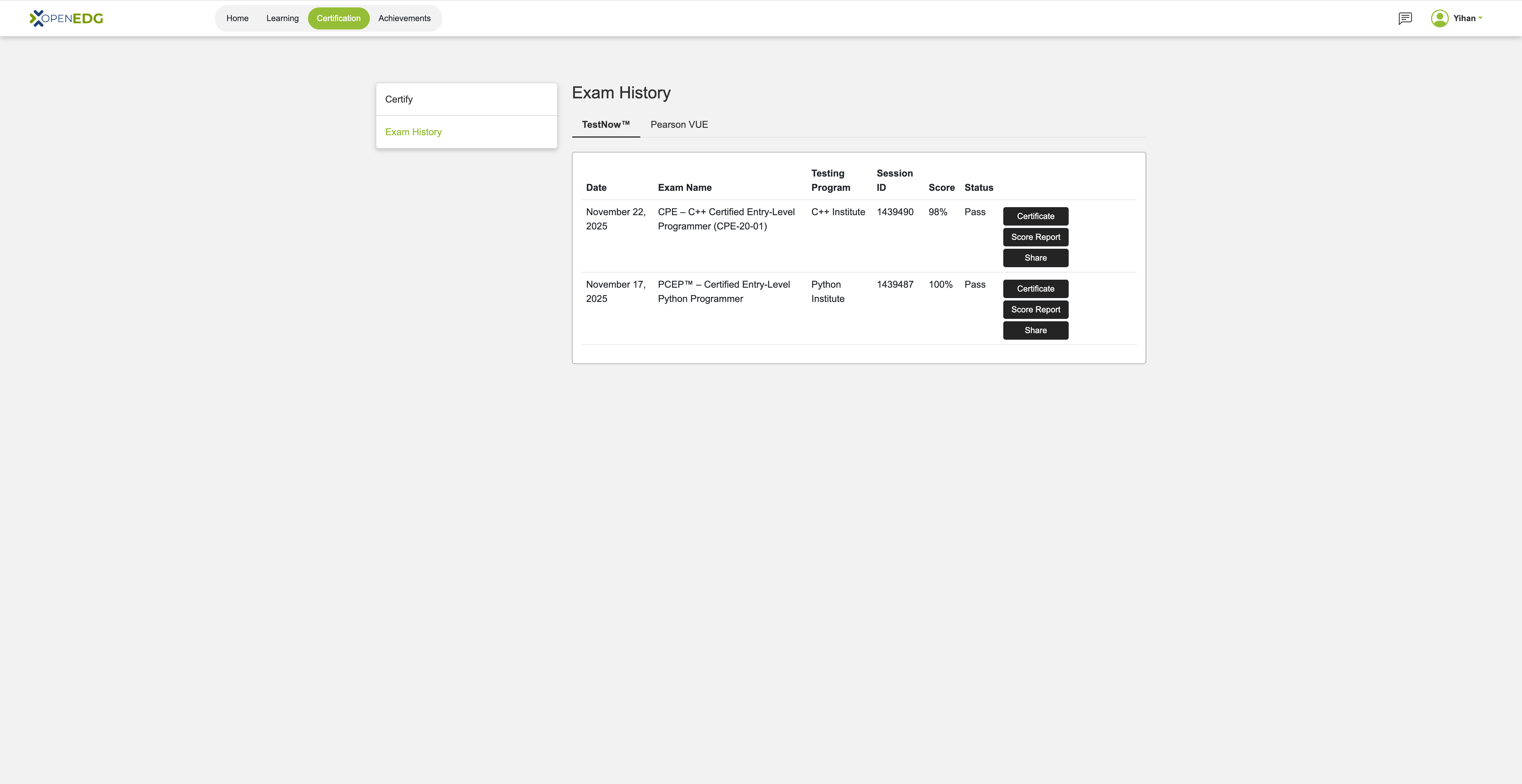The width and height of the screenshot is (1522, 784).
Task: Expand the Yihan account dropdown
Action: coord(1468,18)
